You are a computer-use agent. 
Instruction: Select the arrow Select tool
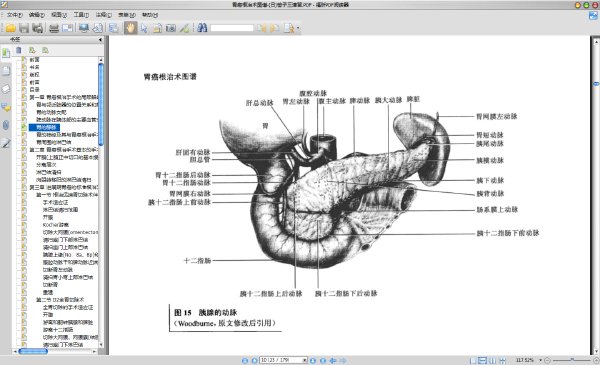point(144,28)
